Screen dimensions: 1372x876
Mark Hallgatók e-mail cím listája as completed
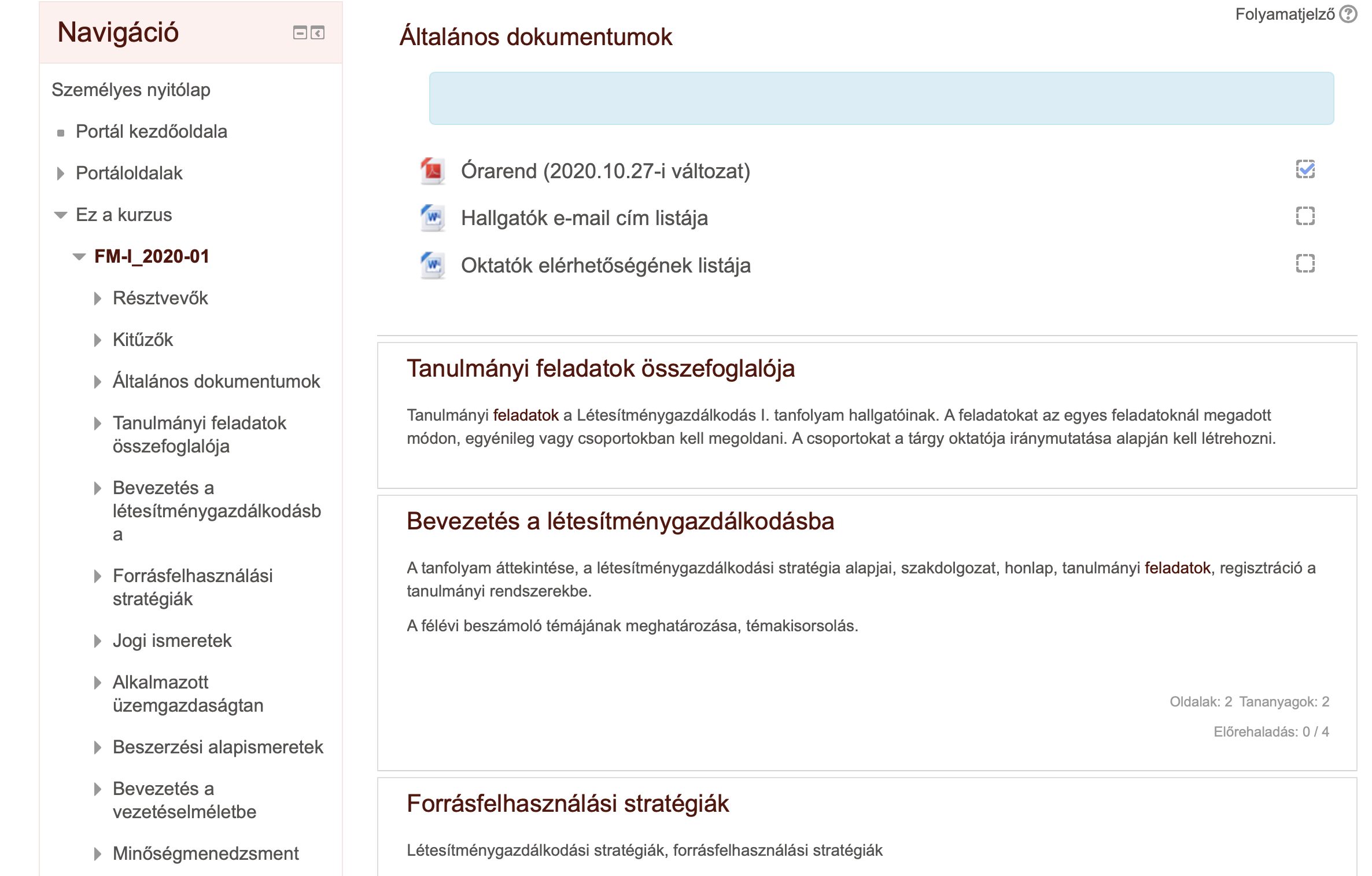pyautogui.click(x=1305, y=216)
